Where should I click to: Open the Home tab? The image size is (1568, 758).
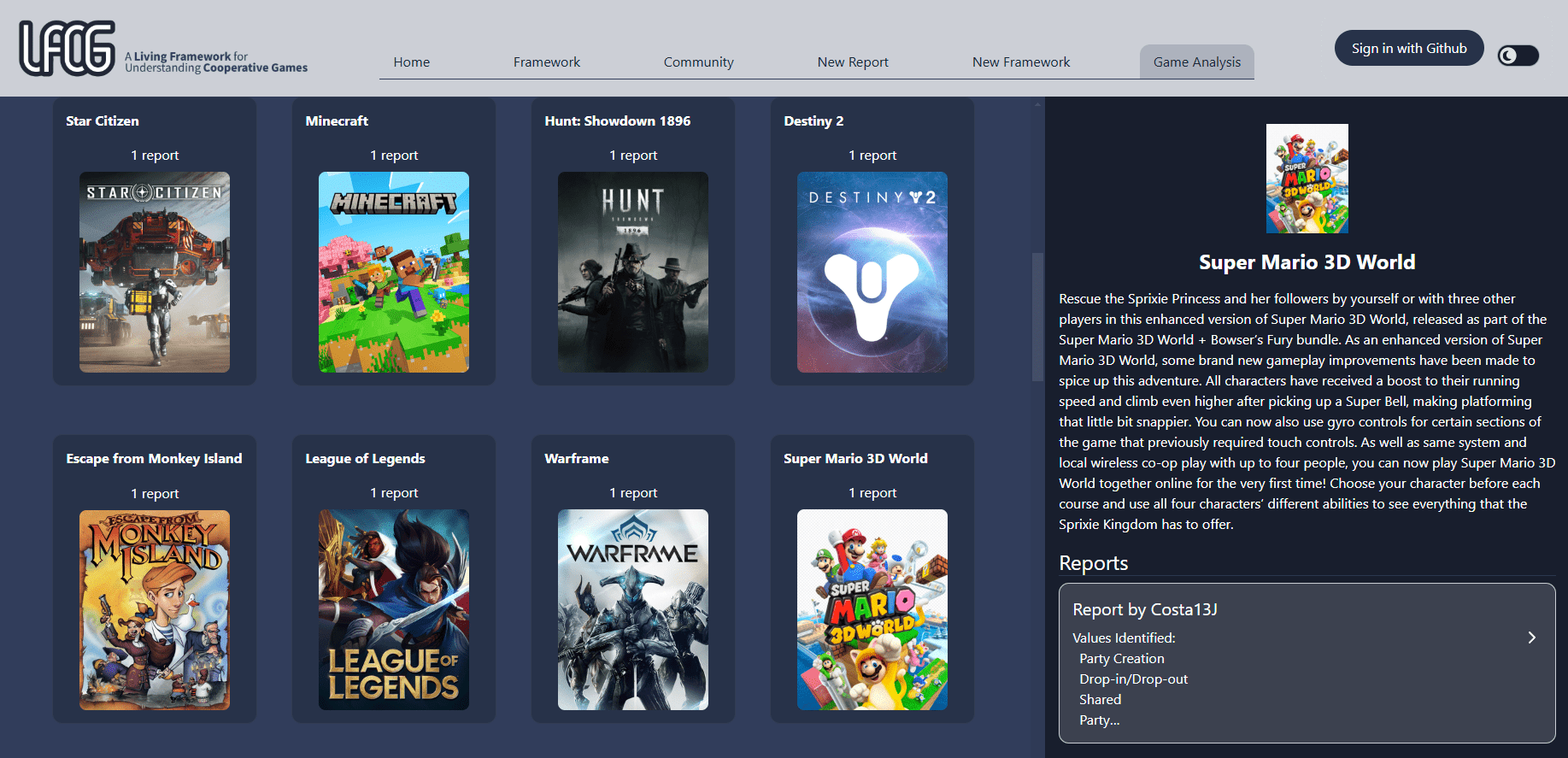[411, 62]
